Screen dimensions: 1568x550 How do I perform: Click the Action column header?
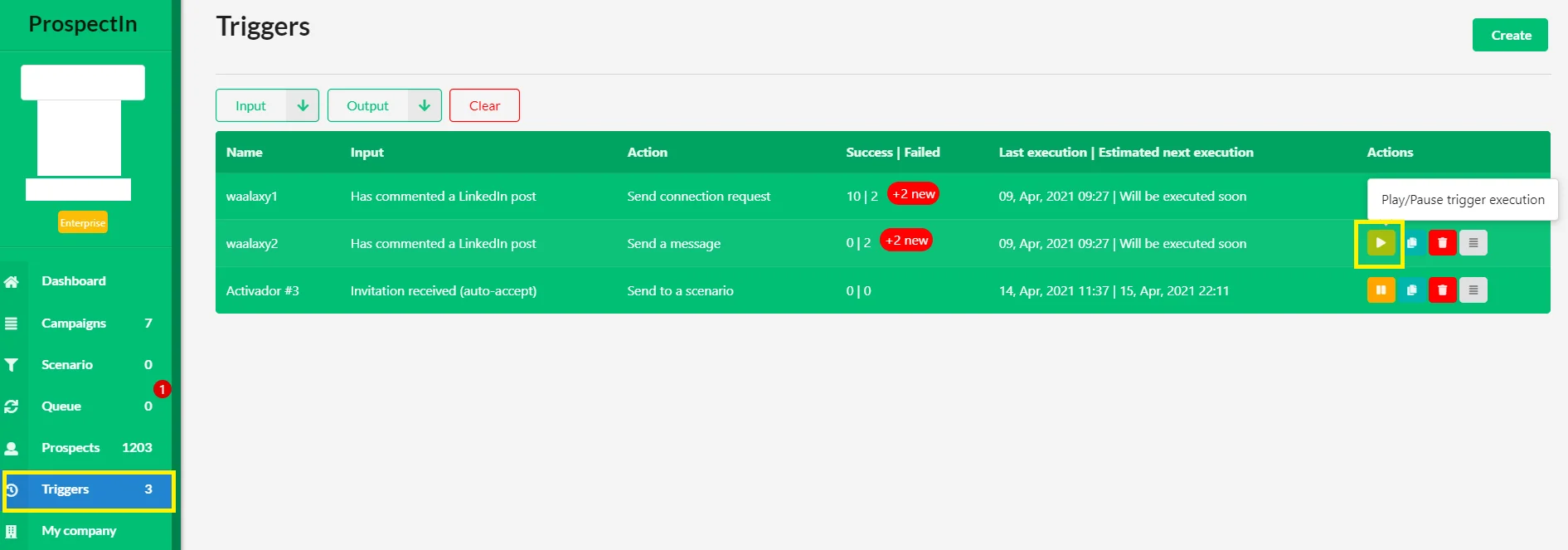coord(648,153)
